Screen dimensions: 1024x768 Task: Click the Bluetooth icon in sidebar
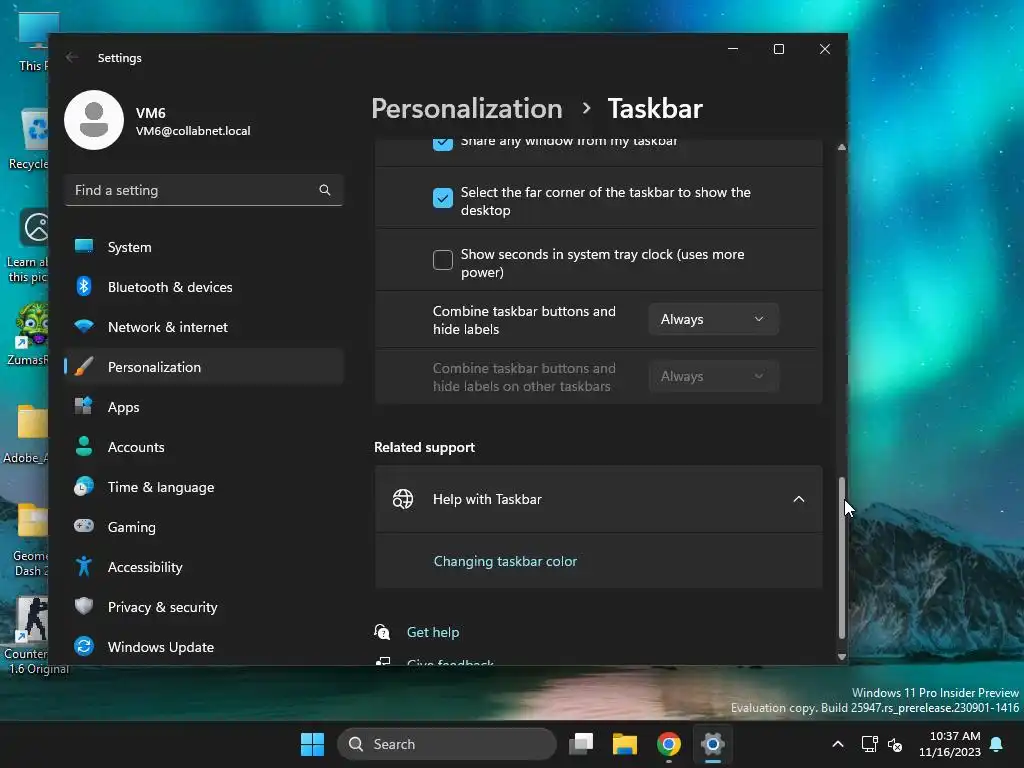coord(84,286)
